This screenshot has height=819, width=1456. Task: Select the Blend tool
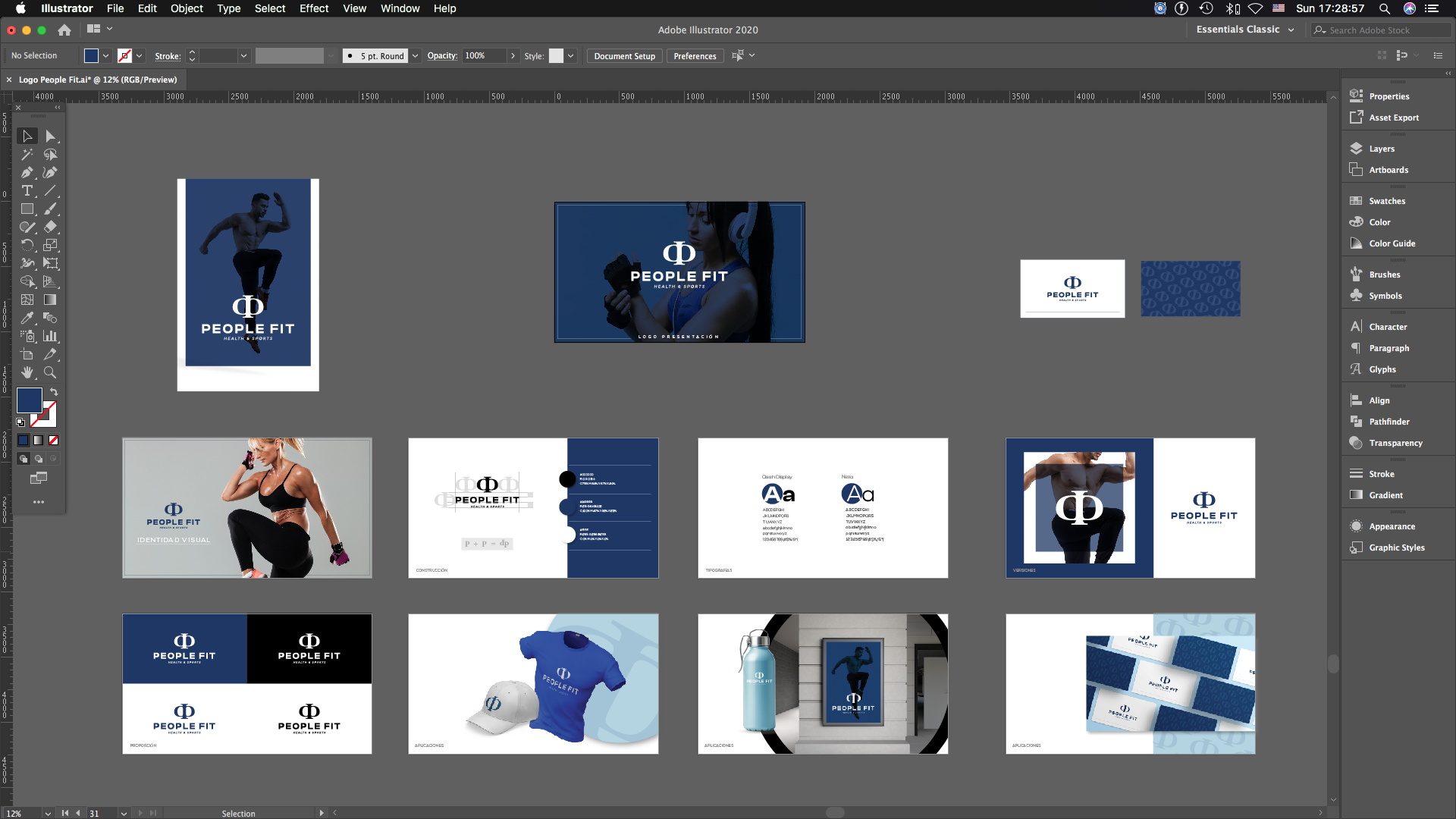pos(50,318)
